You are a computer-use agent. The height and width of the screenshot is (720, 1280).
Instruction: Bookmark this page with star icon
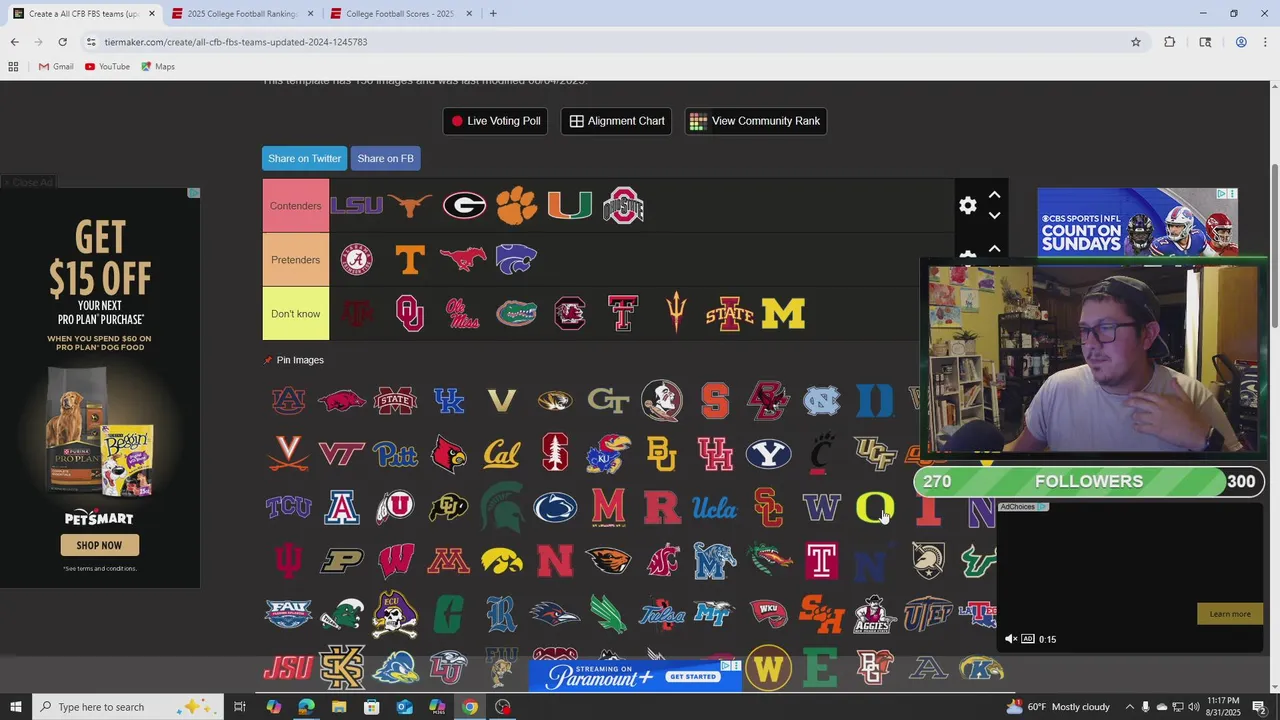[1136, 42]
